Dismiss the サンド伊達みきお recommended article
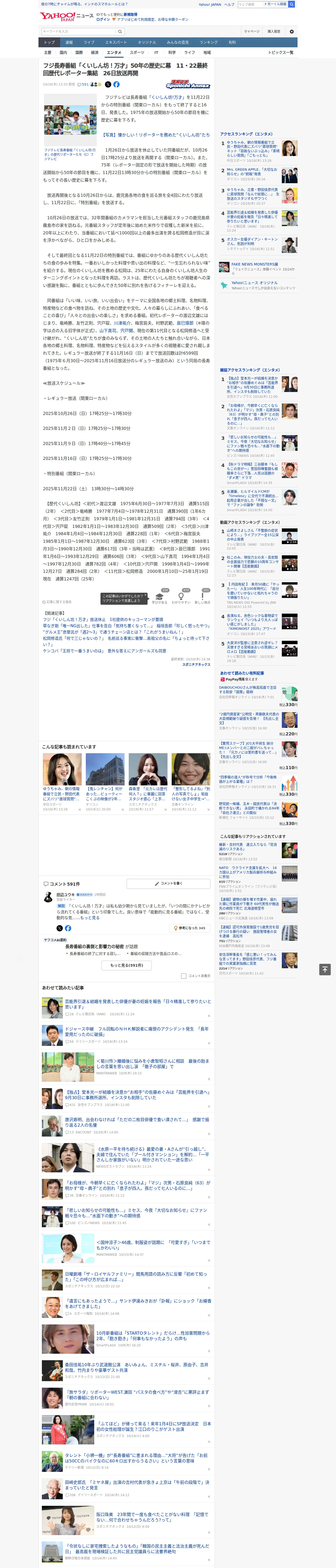The width and height of the screenshot is (336, 1568). point(209,1315)
